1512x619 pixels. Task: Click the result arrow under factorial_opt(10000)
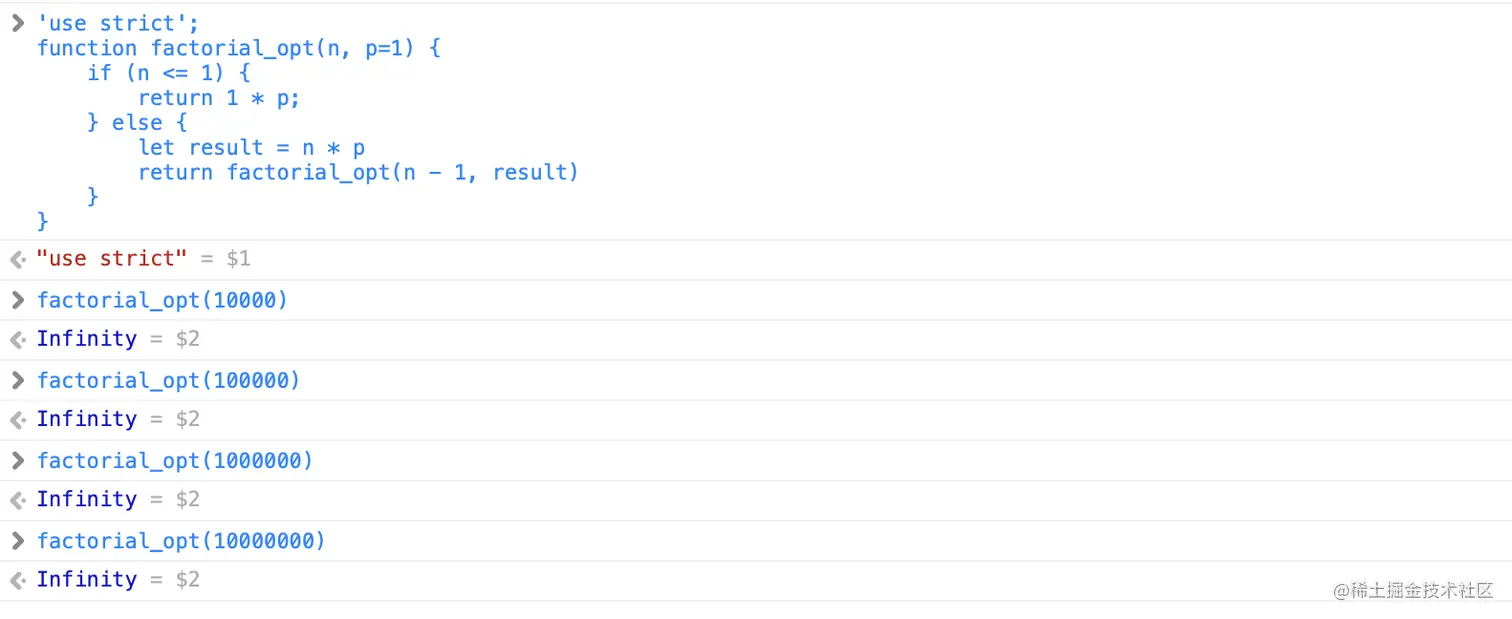pos(17,339)
